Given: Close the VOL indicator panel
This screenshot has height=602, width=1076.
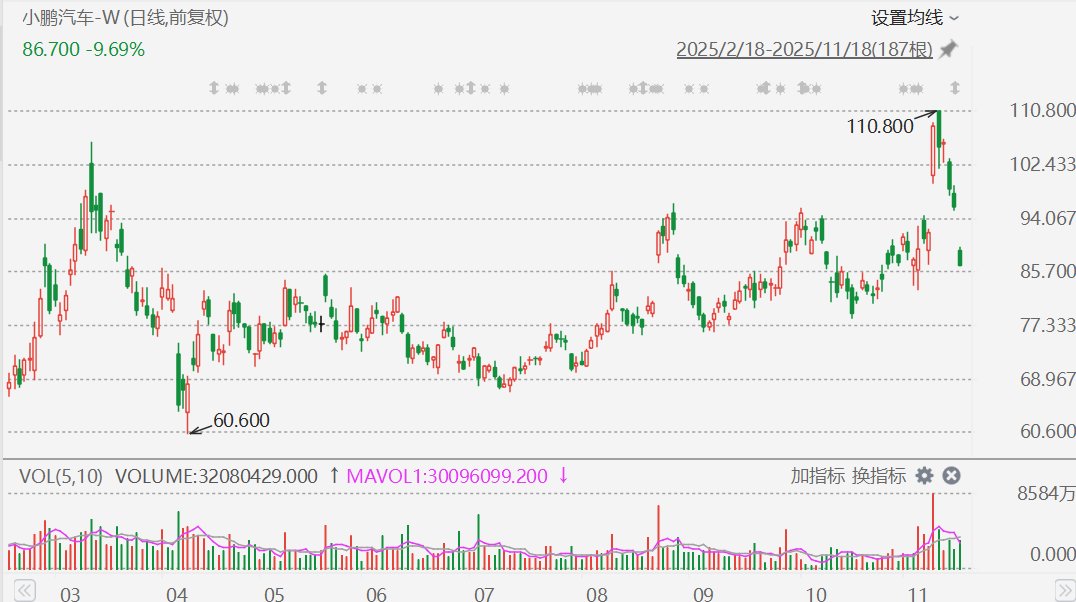Looking at the screenshot, I should point(952,476).
